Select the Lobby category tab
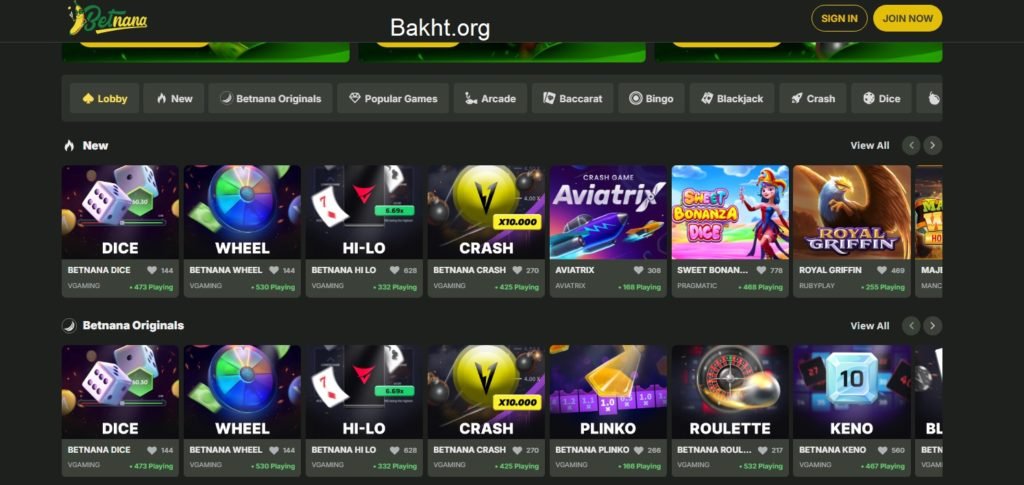The width and height of the screenshot is (1024, 485). click(104, 99)
